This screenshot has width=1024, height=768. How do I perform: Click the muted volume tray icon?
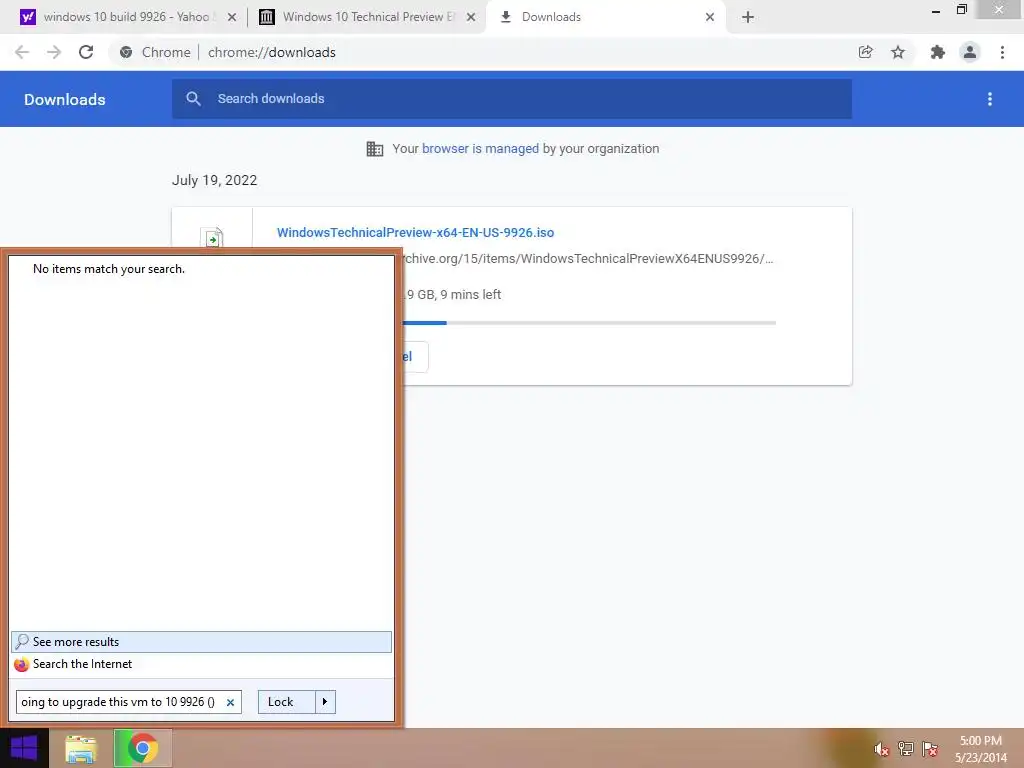tap(881, 749)
